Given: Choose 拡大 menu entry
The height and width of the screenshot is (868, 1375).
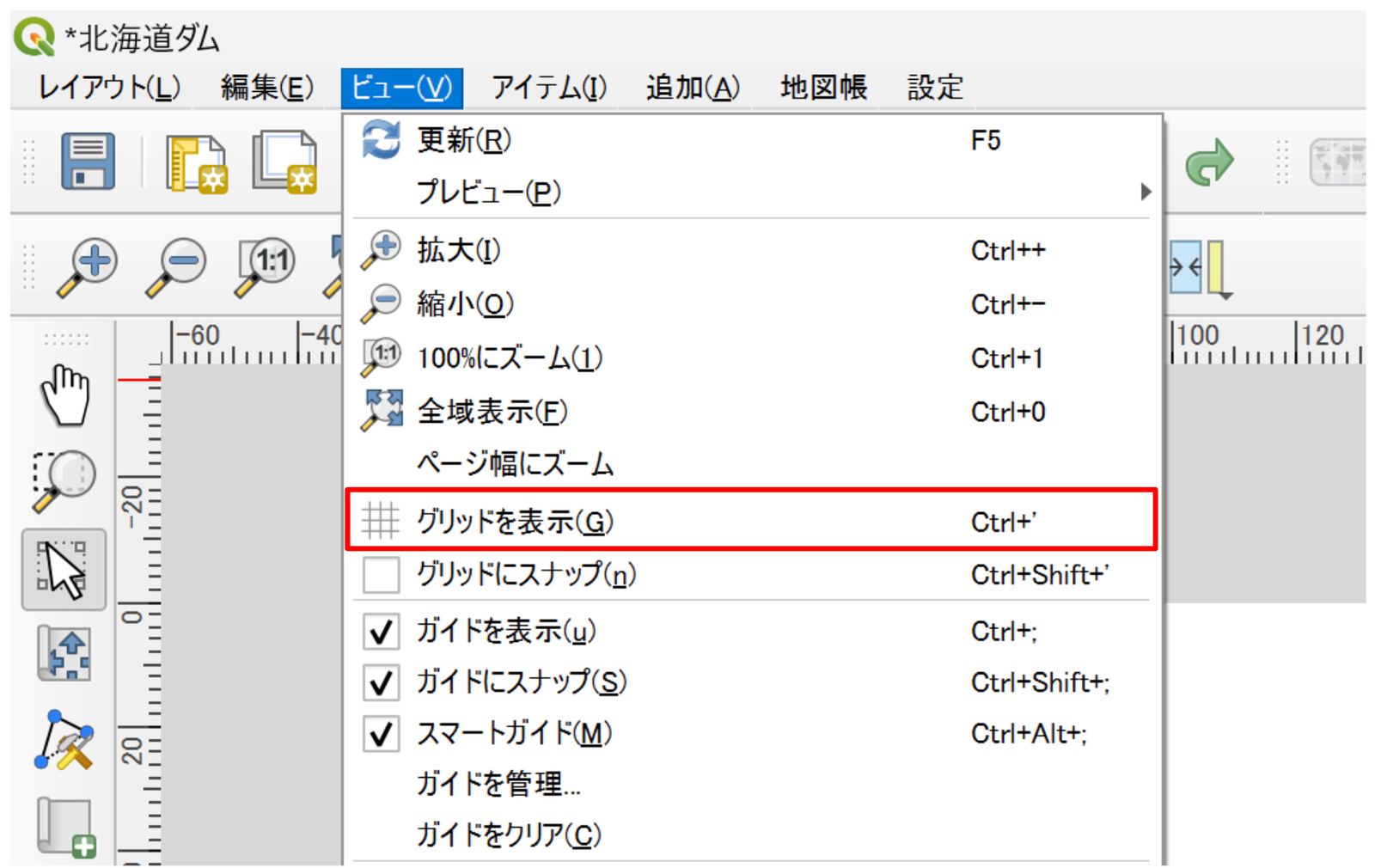Looking at the screenshot, I should pyautogui.click(x=752, y=251).
